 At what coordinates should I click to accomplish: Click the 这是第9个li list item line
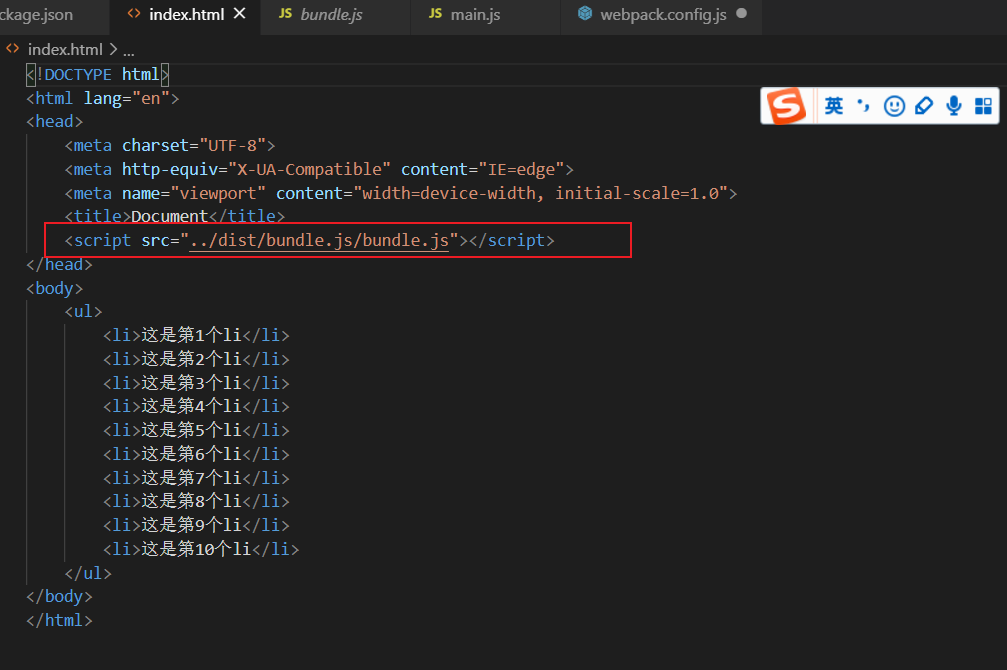(196, 525)
